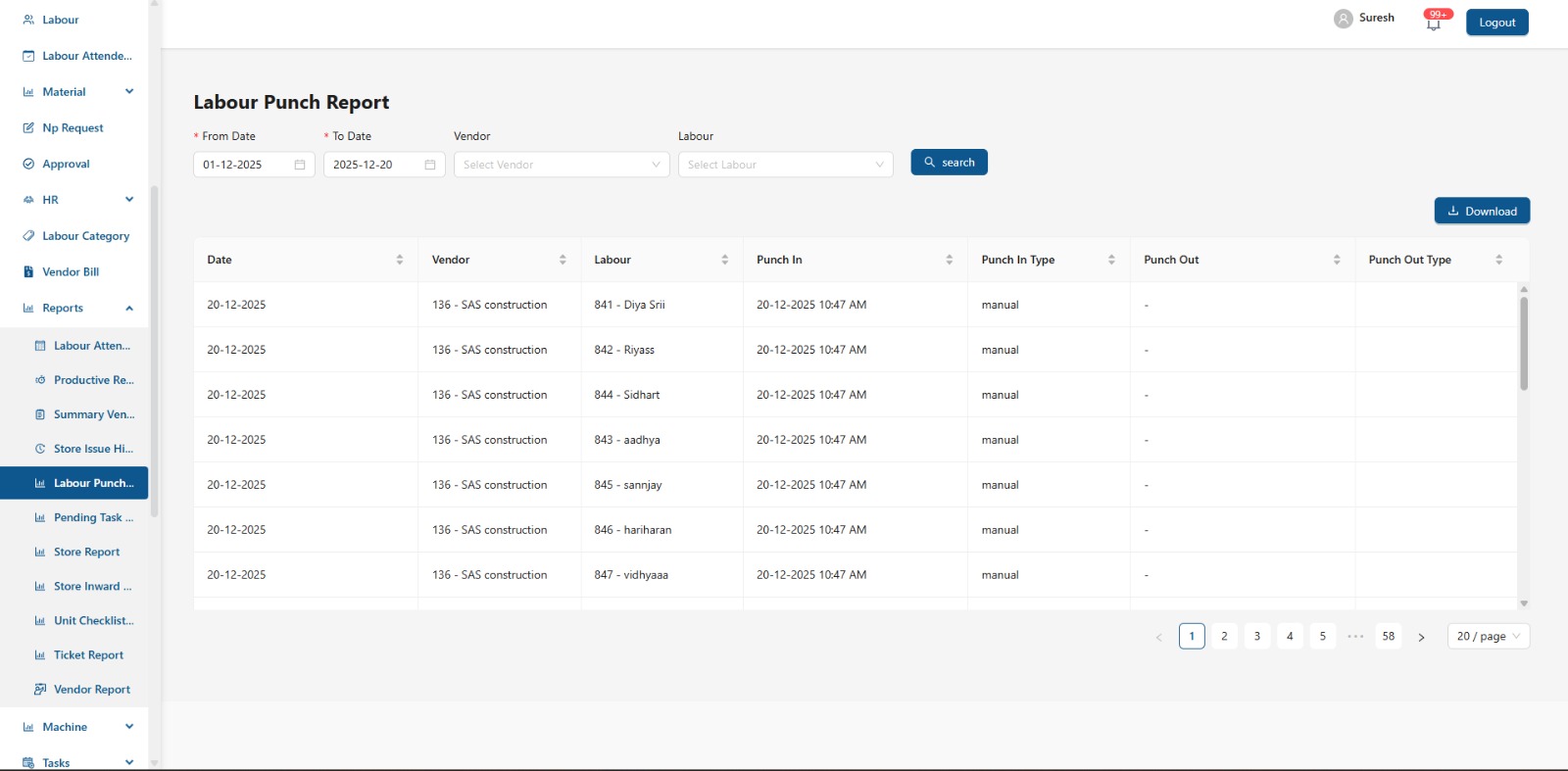Go to page 3 of results

coord(1257,636)
